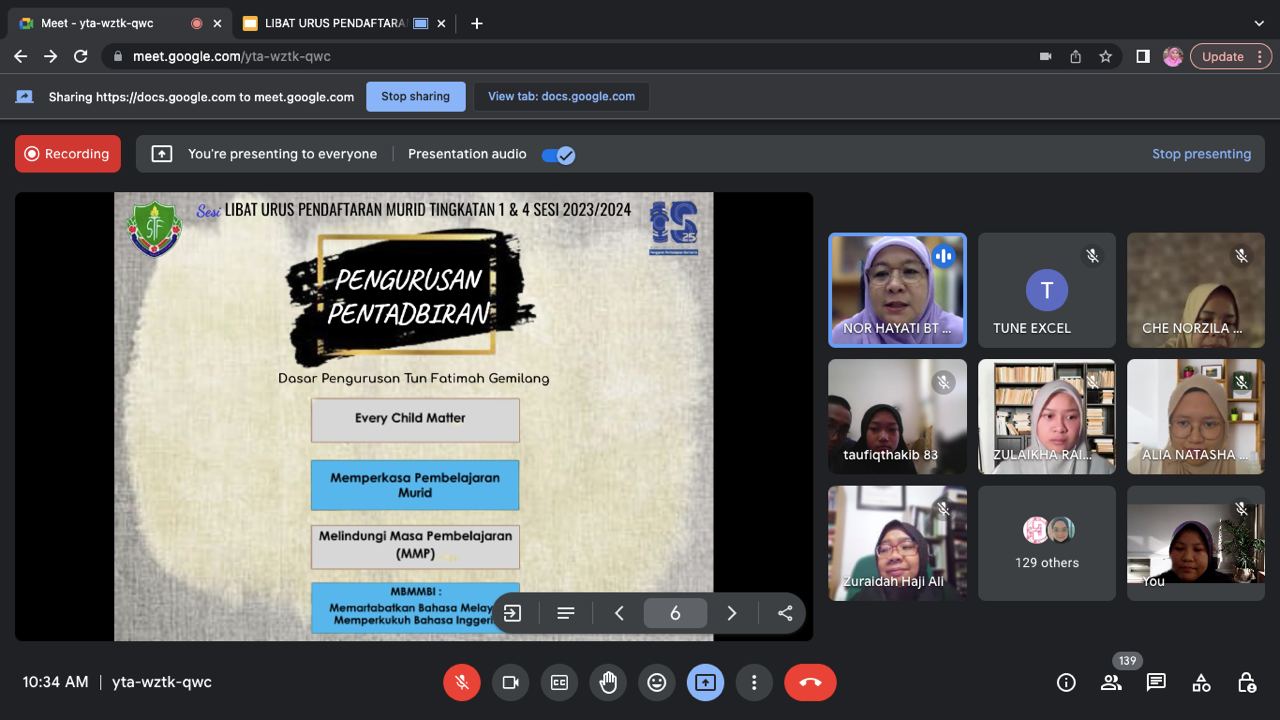Screen dimensions: 1280x720
Task: Select NOR HAYATI video tile
Action: [x=897, y=290]
